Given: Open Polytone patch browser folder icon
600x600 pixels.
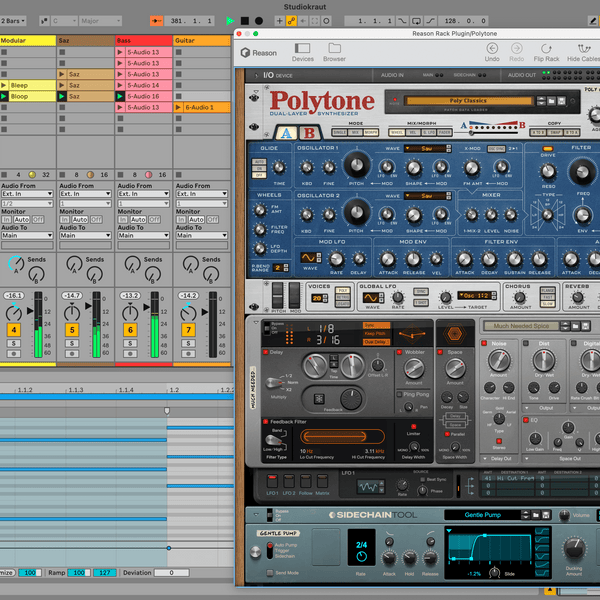Looking at the screenshot, I should pyautogui.click(x=551, y=101).
